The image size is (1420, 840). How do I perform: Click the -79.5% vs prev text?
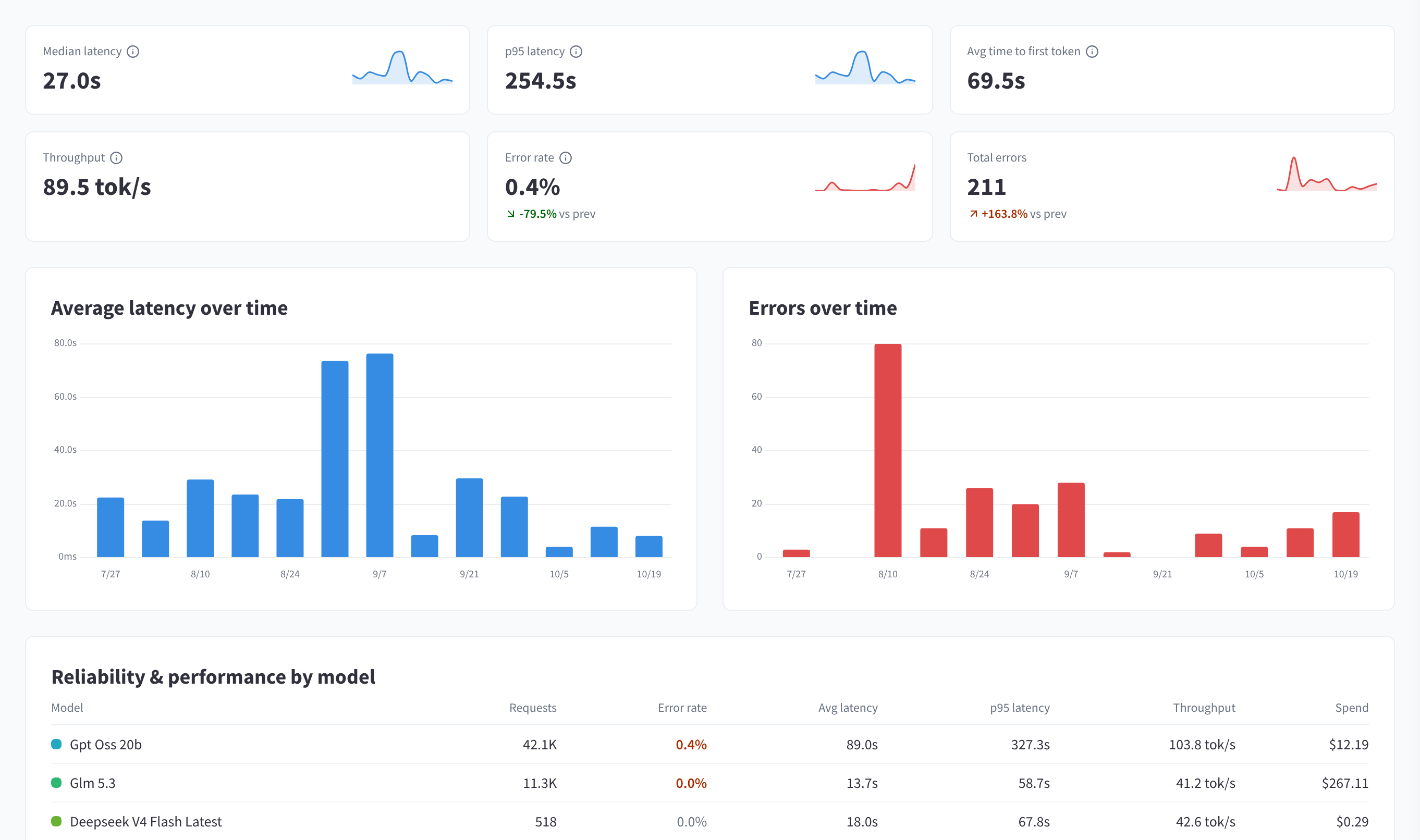point(557,214)
